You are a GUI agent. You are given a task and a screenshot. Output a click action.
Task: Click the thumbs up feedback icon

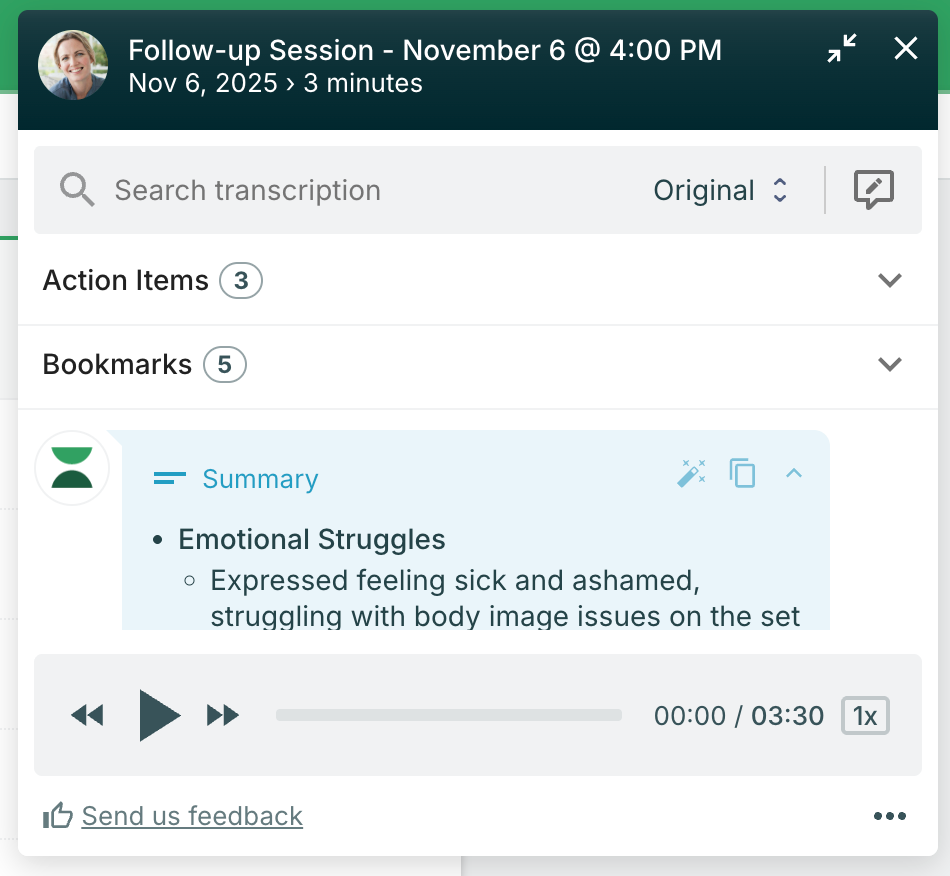pos(58,816)
